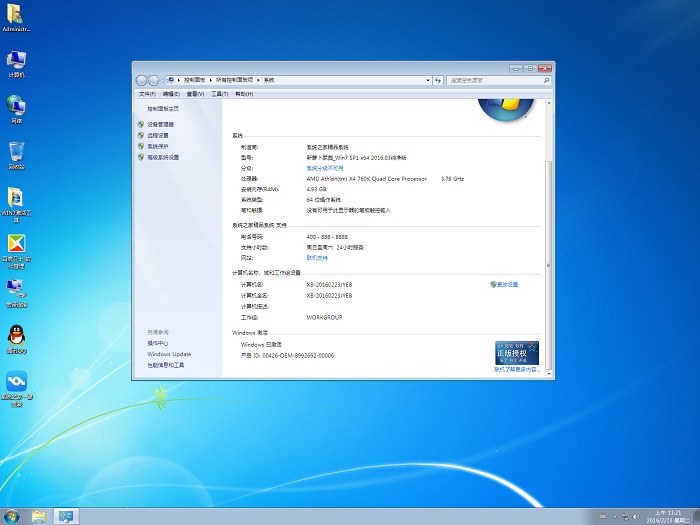Image resolution: width=700 pixels, height=525 pixels.
Task: Select the Administrator folder desktop icon
Action: tap(16, 14)
